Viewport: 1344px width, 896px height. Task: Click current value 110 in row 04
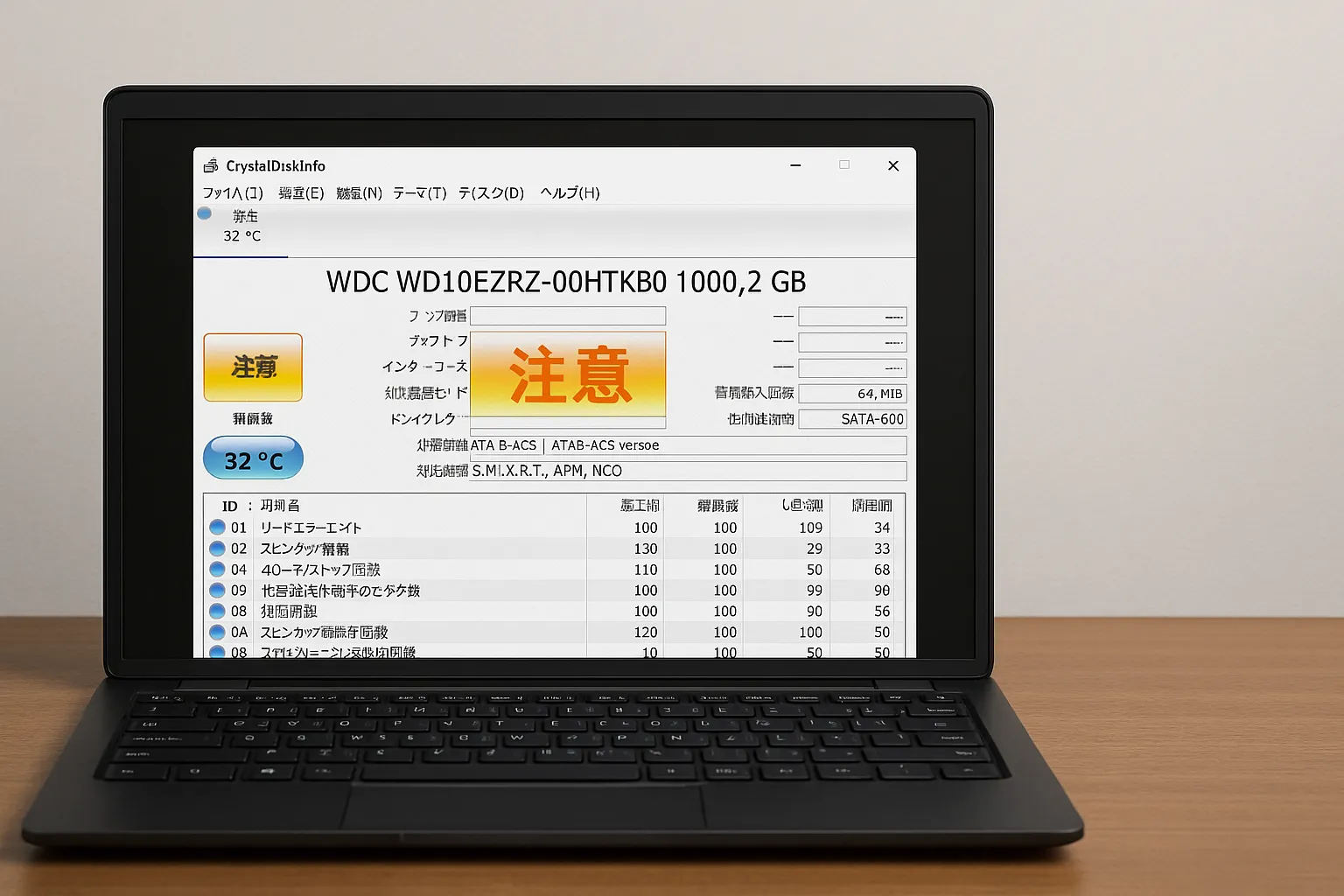tap(646, 570)
